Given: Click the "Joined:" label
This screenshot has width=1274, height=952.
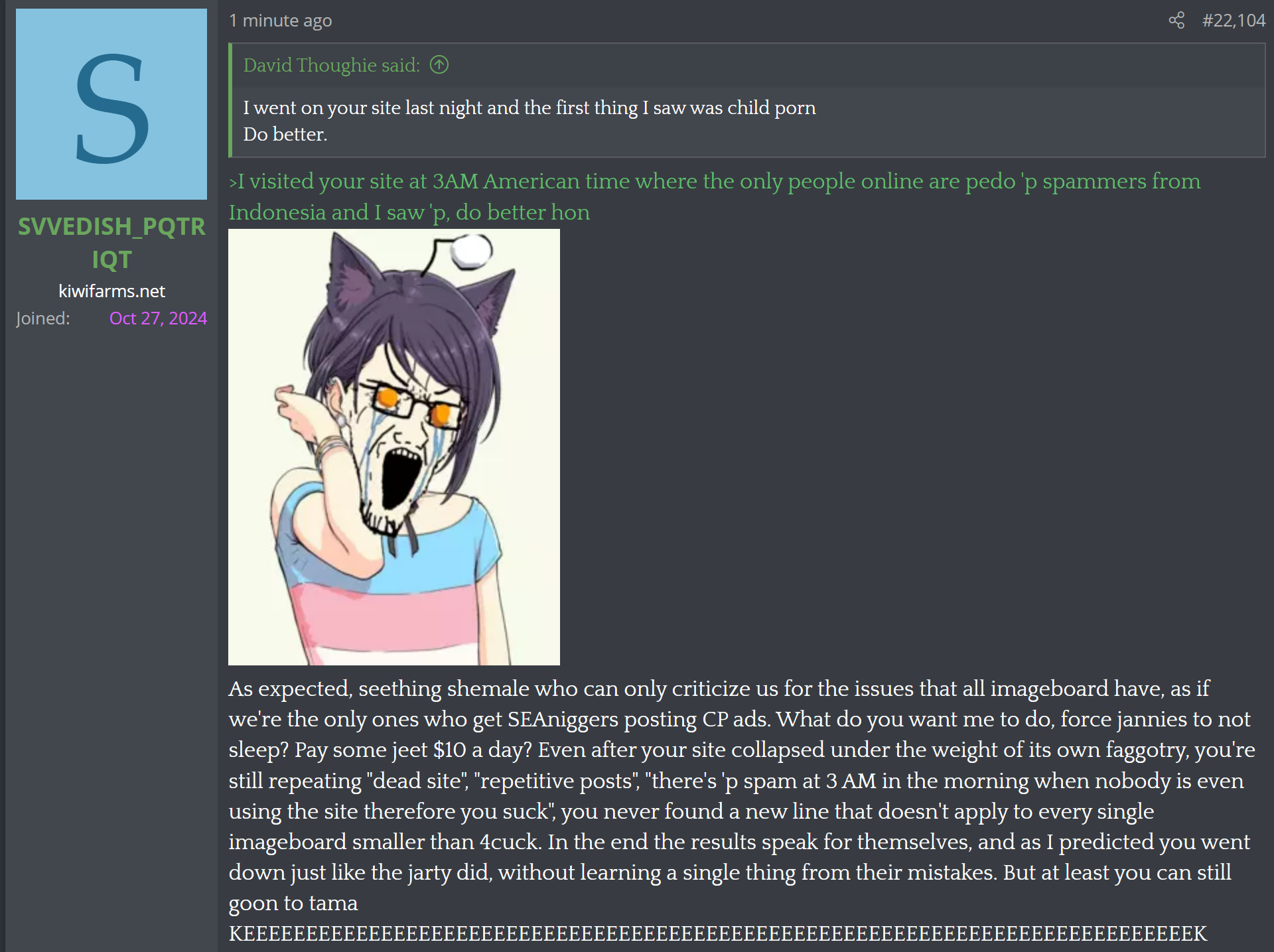Looking at the screenshot, I should [x=43, y=318].
